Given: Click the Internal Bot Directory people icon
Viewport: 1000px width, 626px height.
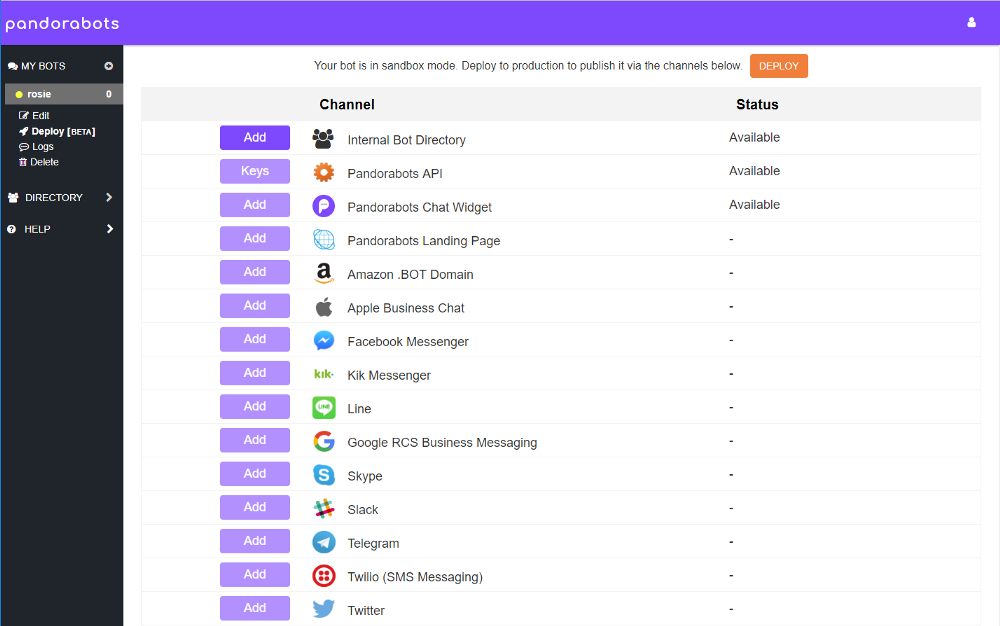Looking at the screenshot, I should (323, 138).
